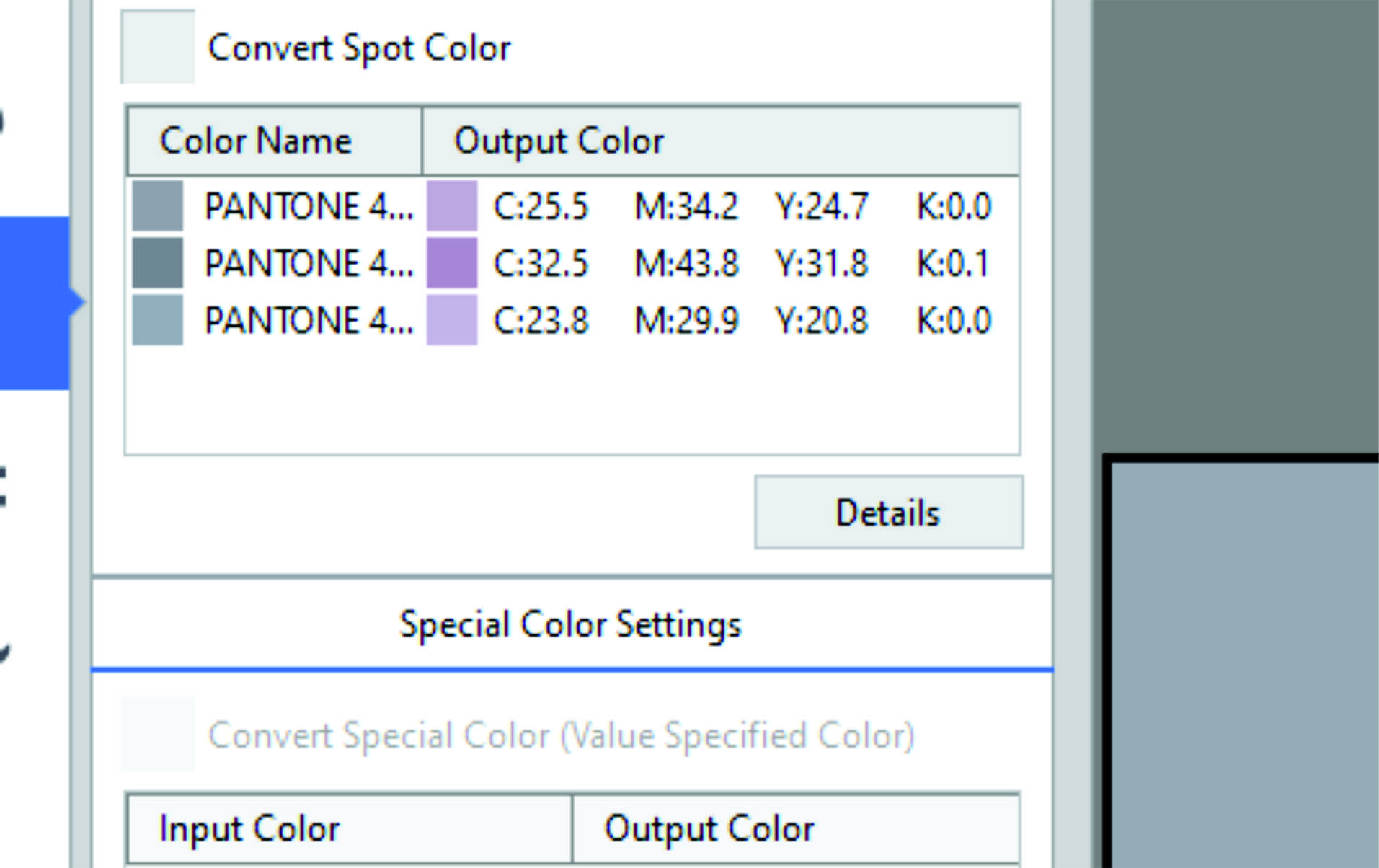Click the C:25.5 cyan value
Image resolution: width=1379 pixels, height=868 pixels.
[x=541, y=206]
